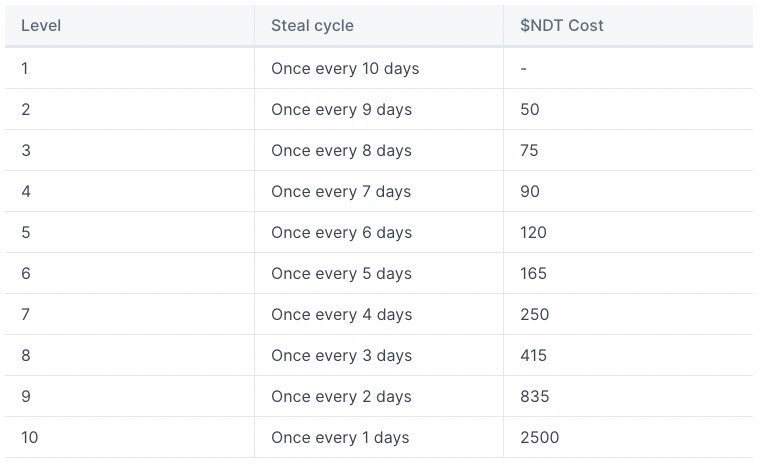Click the cost value 250
This screenshot has width=762, height=467.
coord(535,314)
